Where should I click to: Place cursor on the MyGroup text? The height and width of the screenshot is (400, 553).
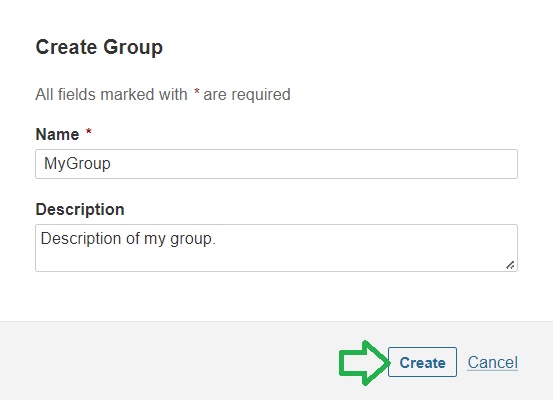pyautogui.click(x=77, y=164)
